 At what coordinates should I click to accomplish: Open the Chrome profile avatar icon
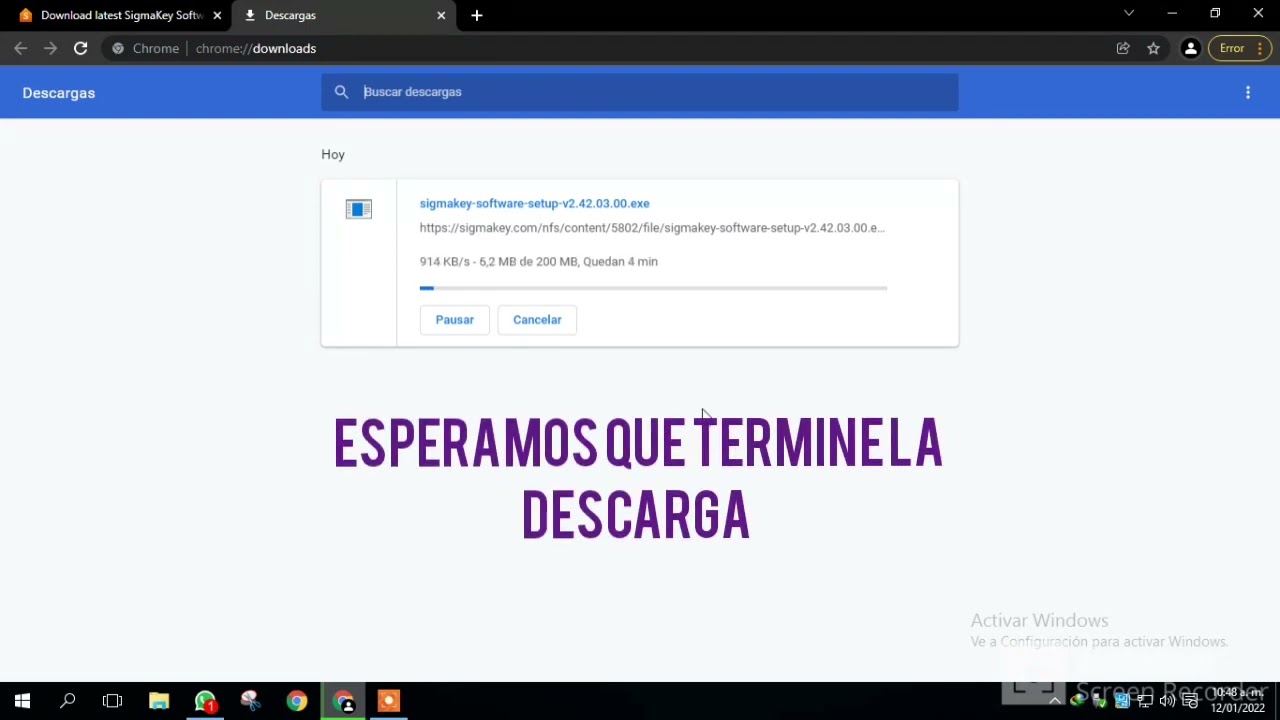click(1190, 48)
